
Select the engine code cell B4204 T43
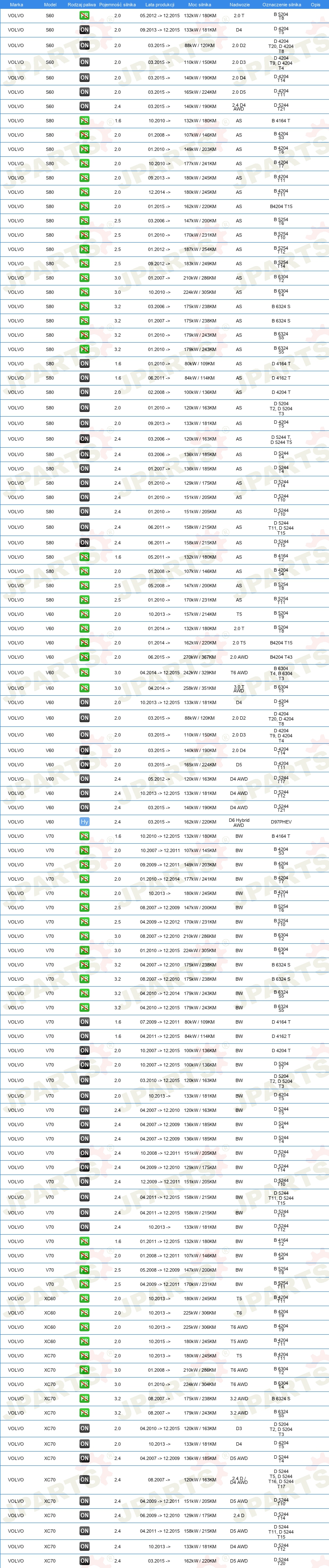pyautogui.click(x=281, y=657)
